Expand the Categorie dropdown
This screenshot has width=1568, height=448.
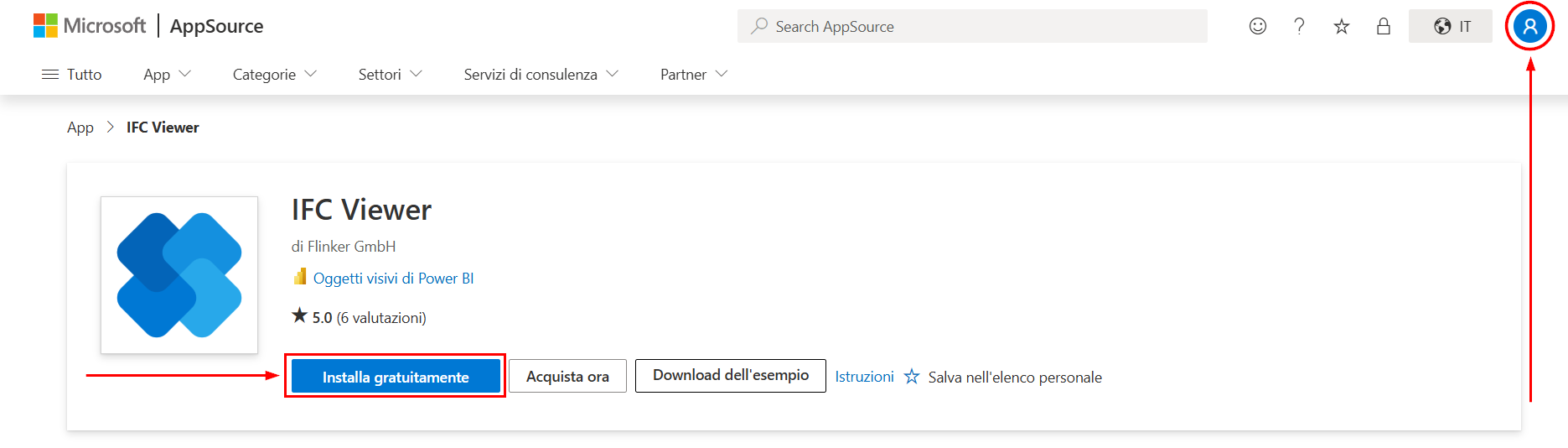274,75
